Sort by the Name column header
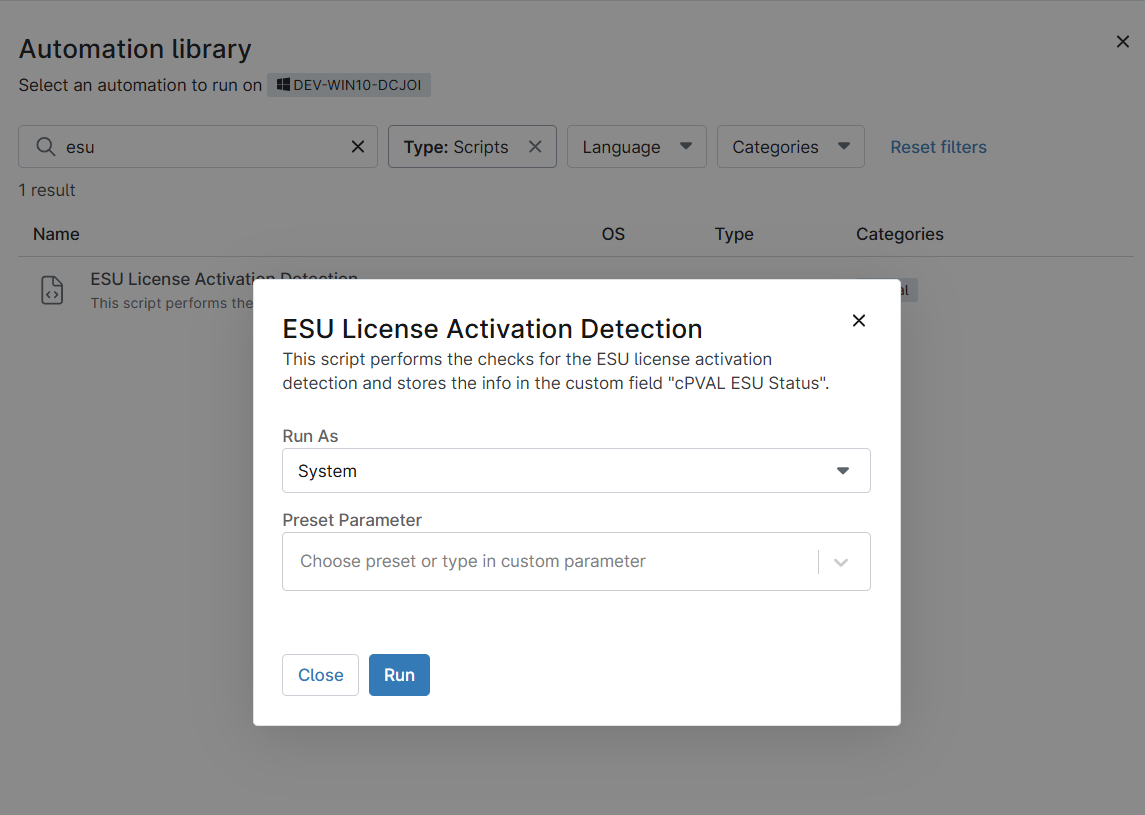Image resolution: width=1145 pixels, height=815 pixels. (x=56, y=234)
